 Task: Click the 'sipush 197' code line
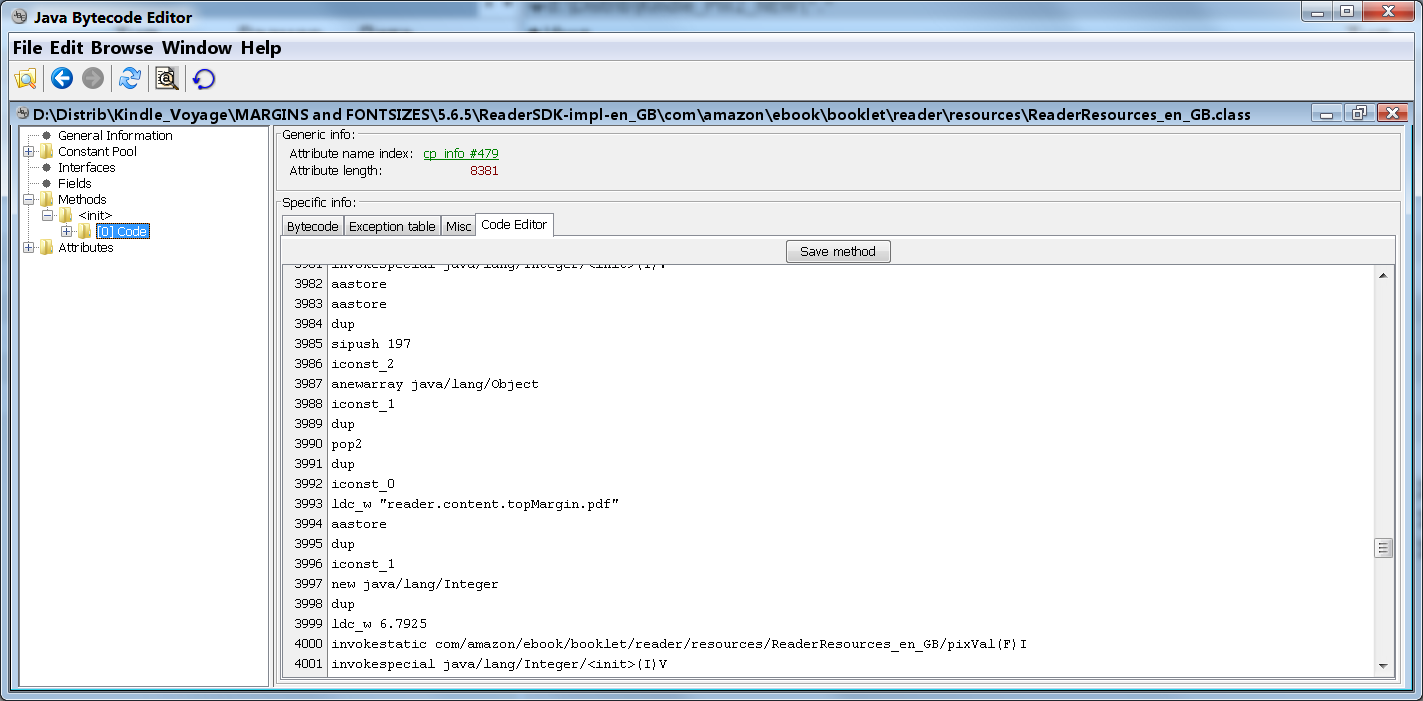371,344
